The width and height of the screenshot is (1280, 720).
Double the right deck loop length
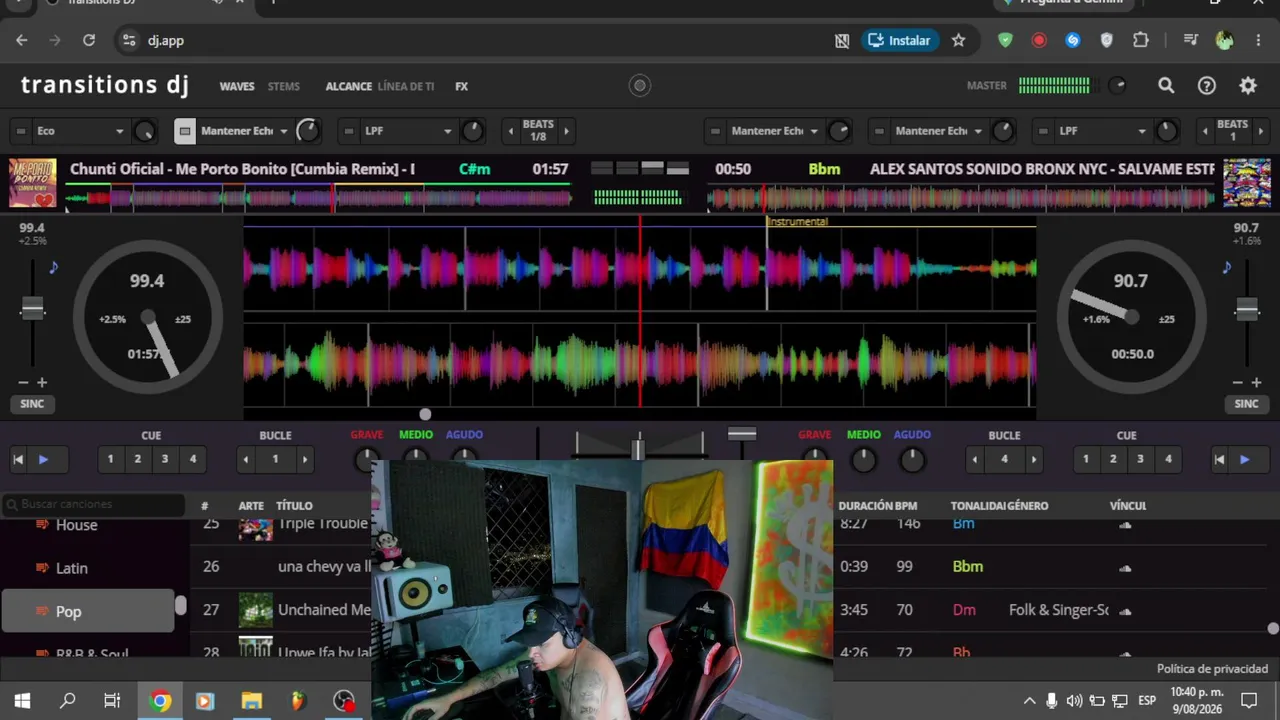tap(1034, 459)
